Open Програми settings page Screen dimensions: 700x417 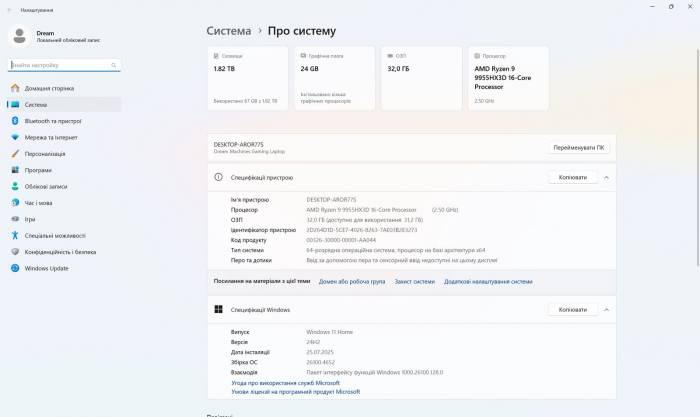point(64,170)
